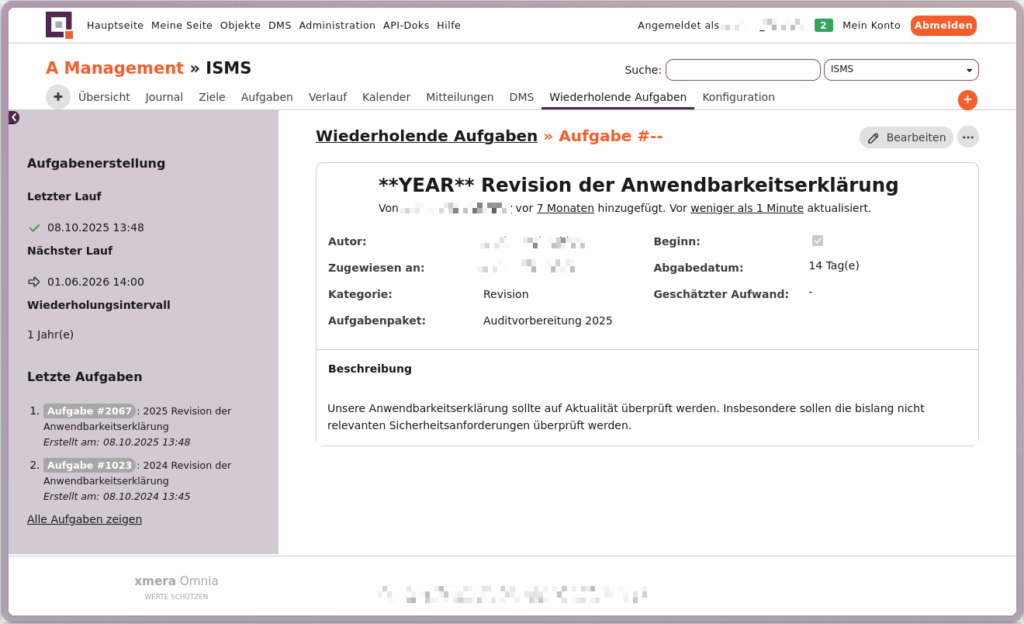The height and width of the screenshot is (624, 1024).
Task: Open Mein Konto in the header
Action: (x=871, y=25)
